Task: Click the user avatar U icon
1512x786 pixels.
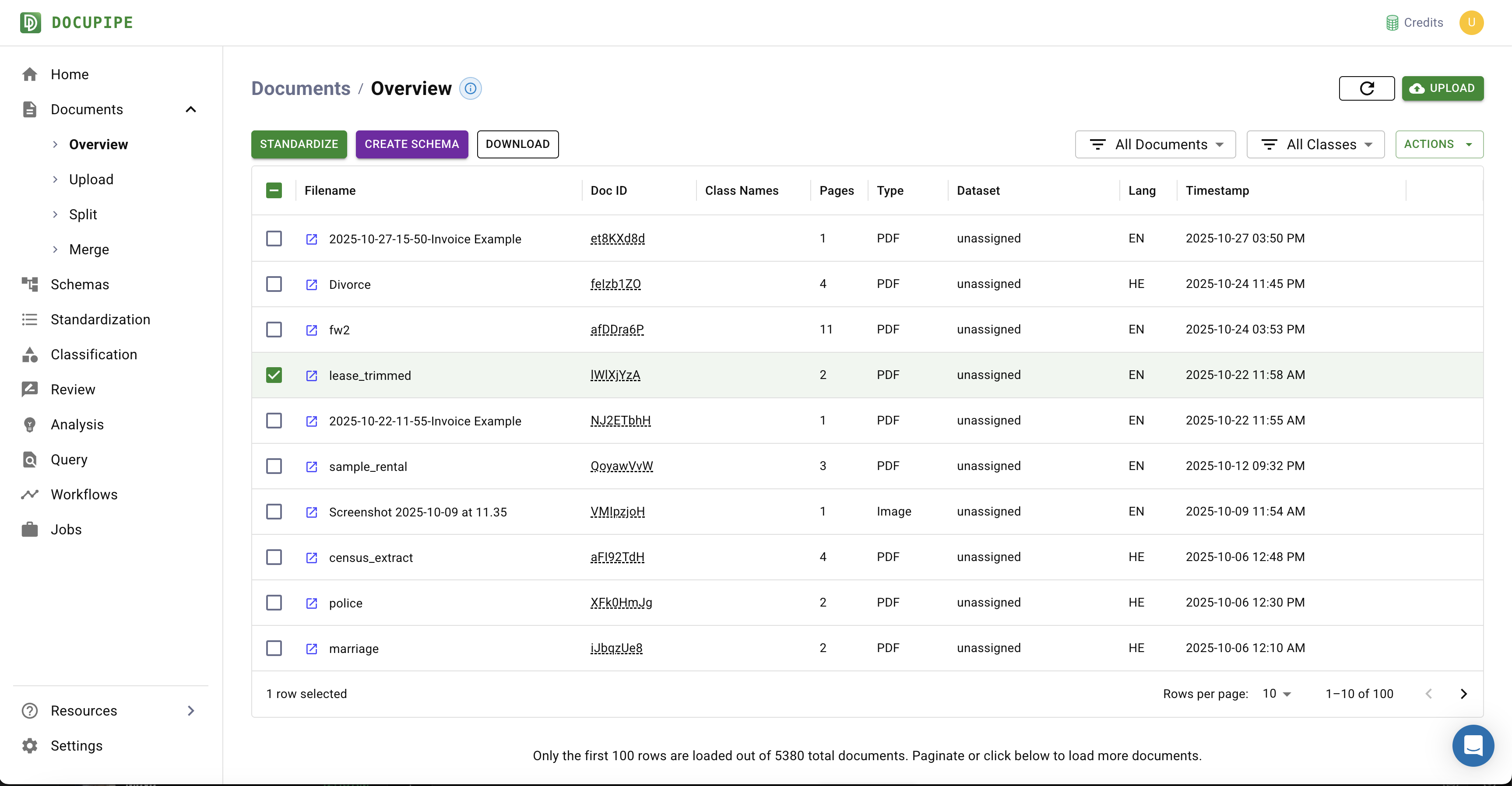Action: point(1471,22)
